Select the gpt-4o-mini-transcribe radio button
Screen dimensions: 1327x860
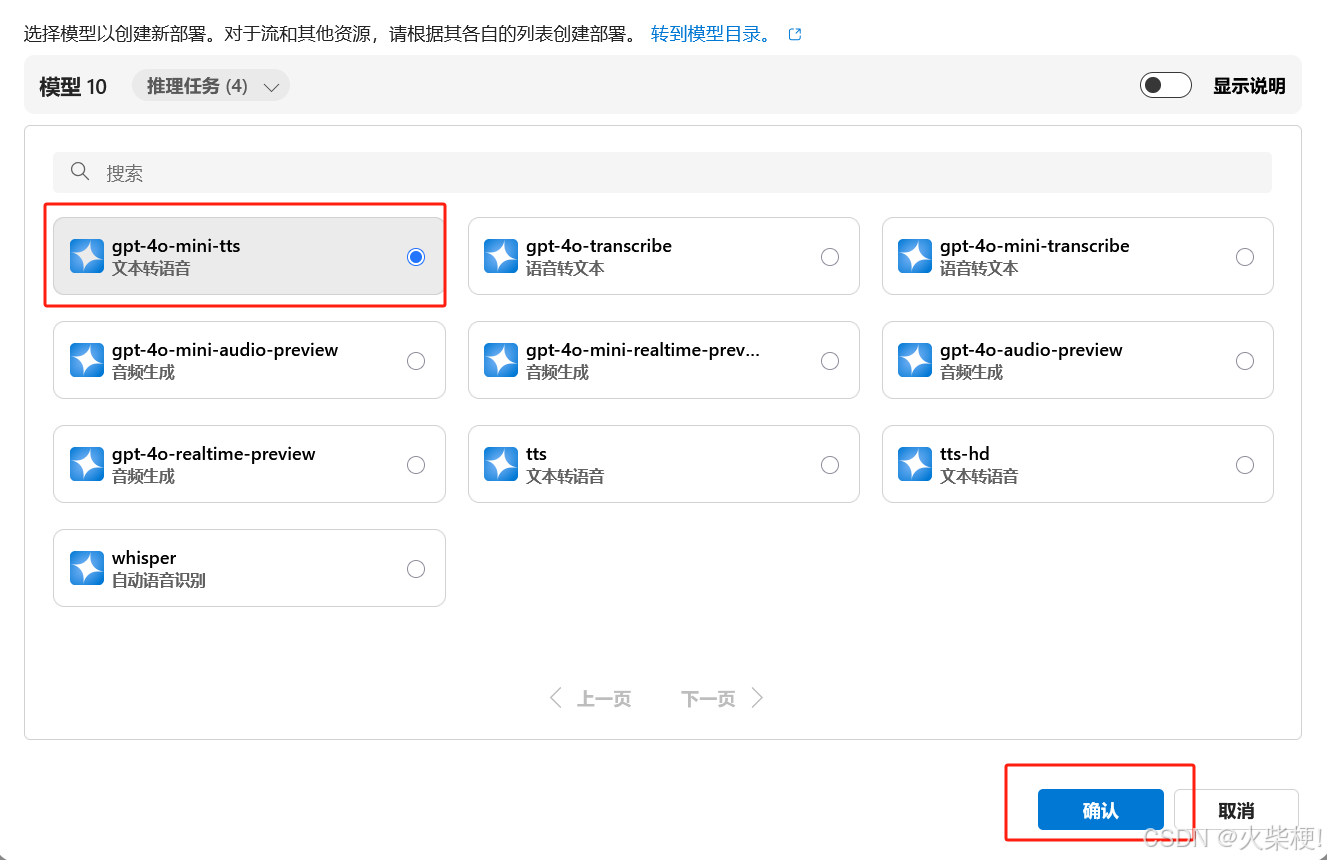tap(1245, 257)
